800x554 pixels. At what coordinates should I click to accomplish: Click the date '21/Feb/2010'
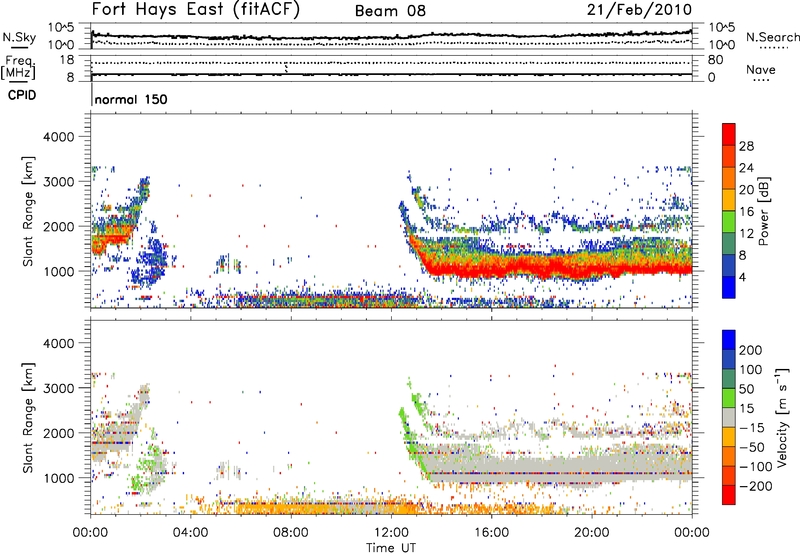click(x=639, y=9)
